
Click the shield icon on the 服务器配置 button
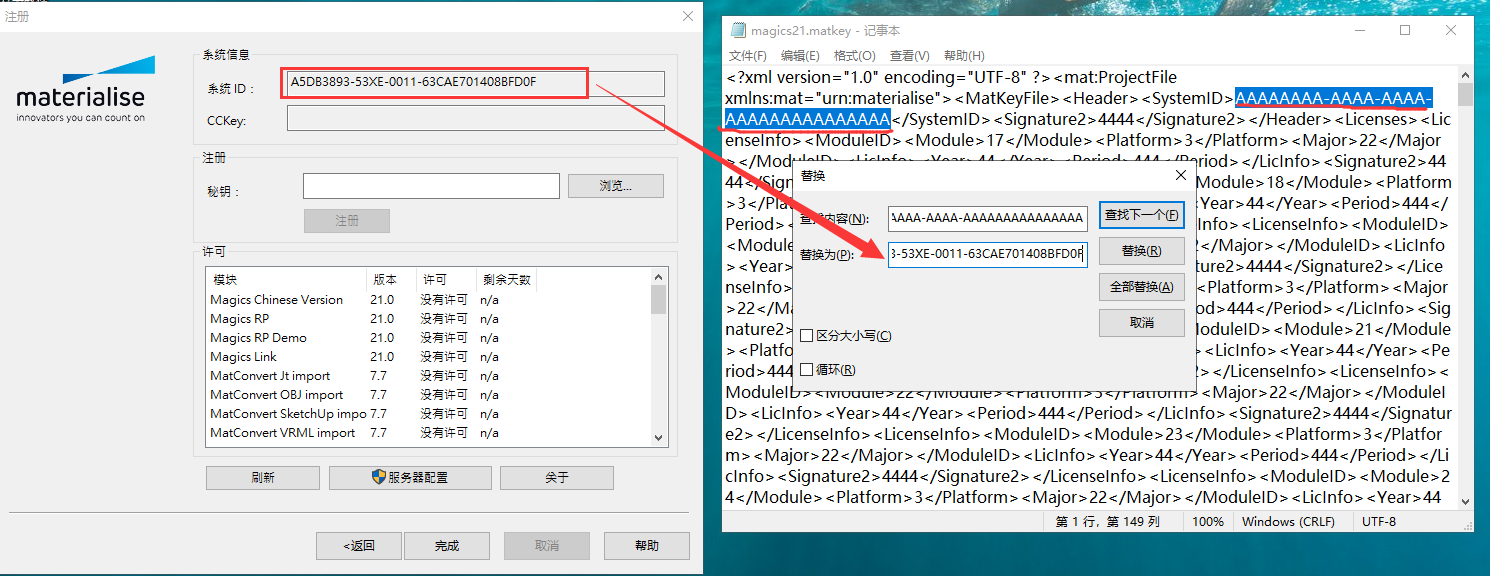[x=379, y=477]
